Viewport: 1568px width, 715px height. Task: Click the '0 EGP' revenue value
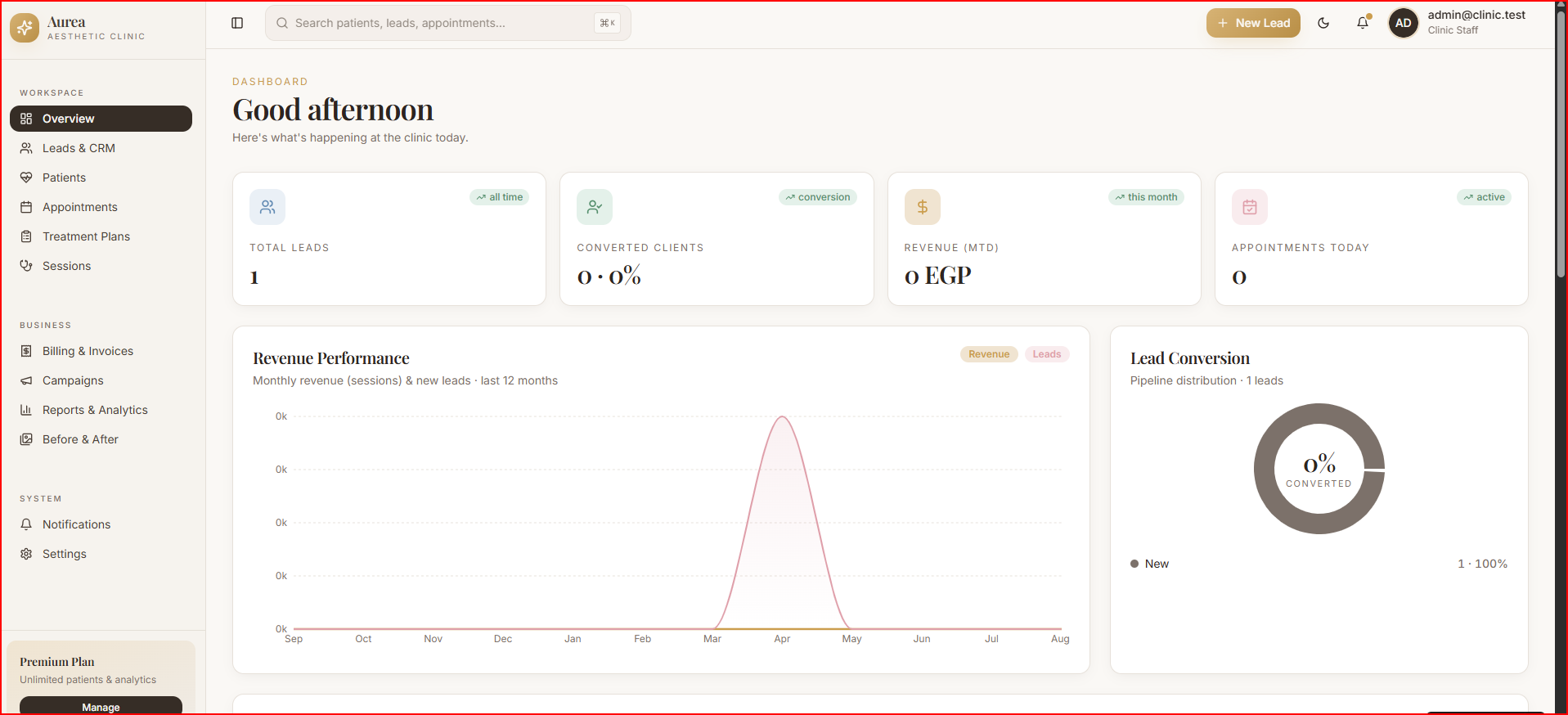click(x=937, y=276)
